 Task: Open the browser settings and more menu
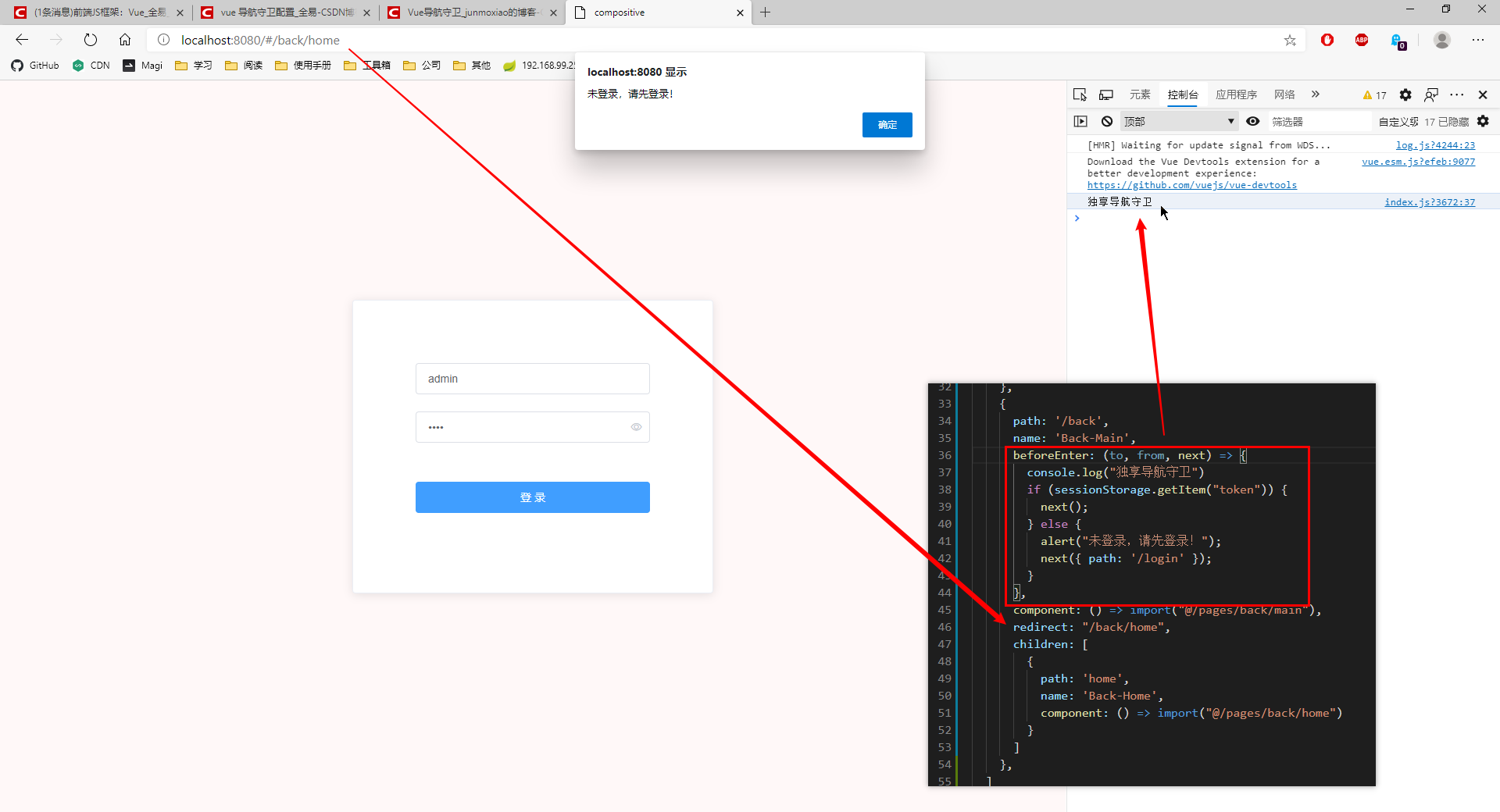click(x=1478, y=40)
